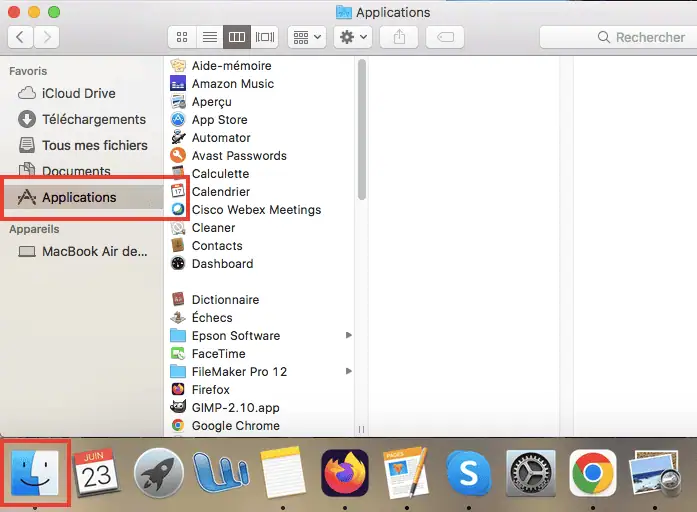Open Tous mes fichiers in the sidebar

point(83,145)
